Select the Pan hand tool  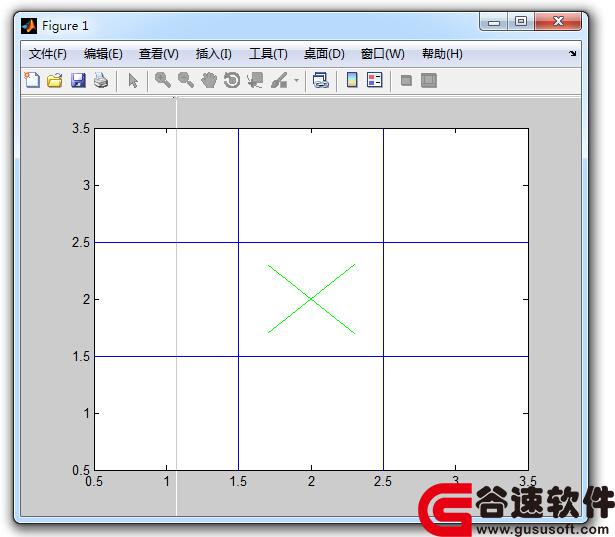click(209, 80)
